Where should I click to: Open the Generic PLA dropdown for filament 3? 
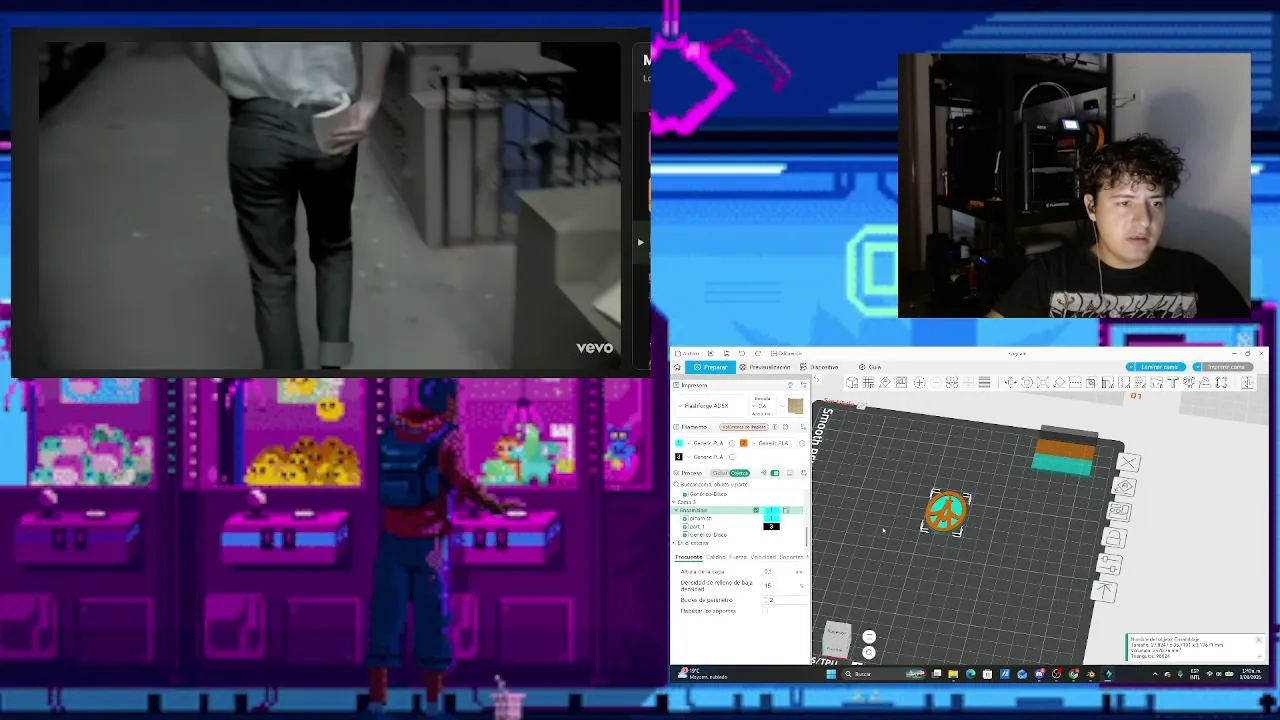(708, 457)
